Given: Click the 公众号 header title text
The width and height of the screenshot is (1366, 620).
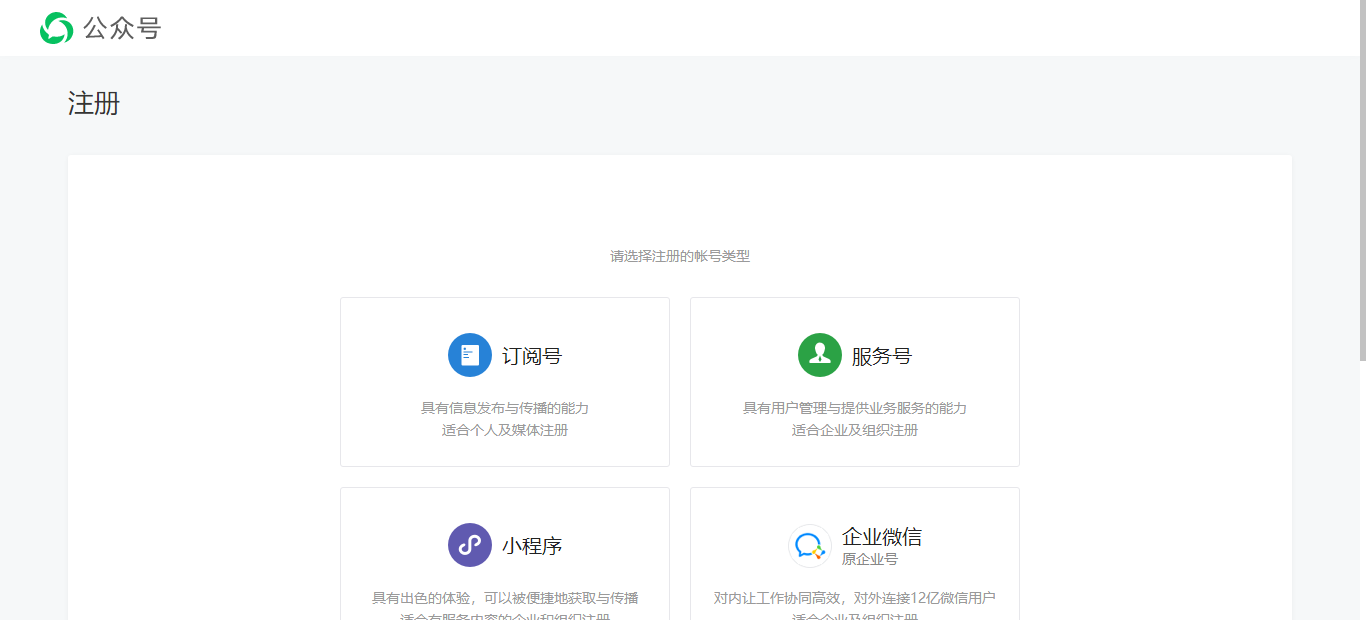Looking at the screenshot, I should (122, 28).
